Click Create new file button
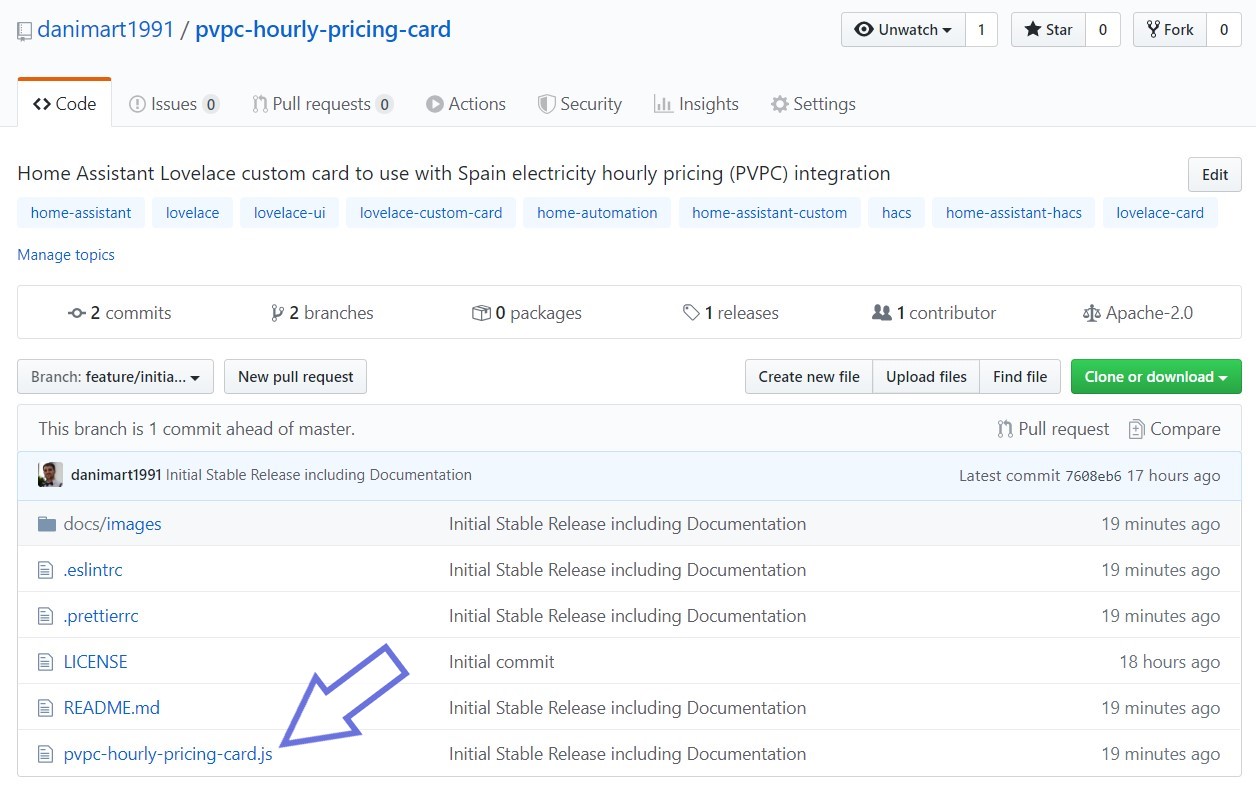Image resolution: width=1256 pixels, height=787 pixels. pyautogui.click(x=809, y=377)
